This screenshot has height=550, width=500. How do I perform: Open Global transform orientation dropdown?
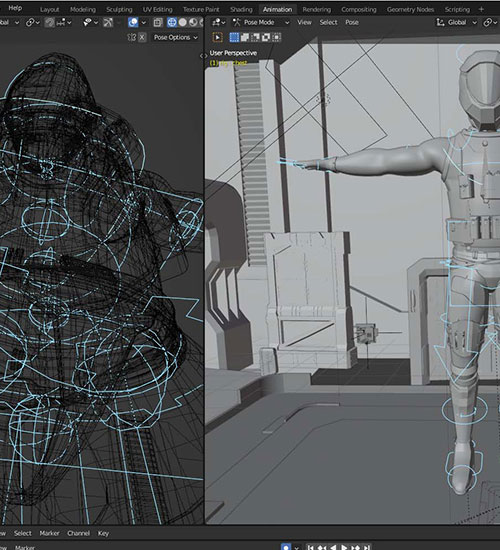coord(456,23)
